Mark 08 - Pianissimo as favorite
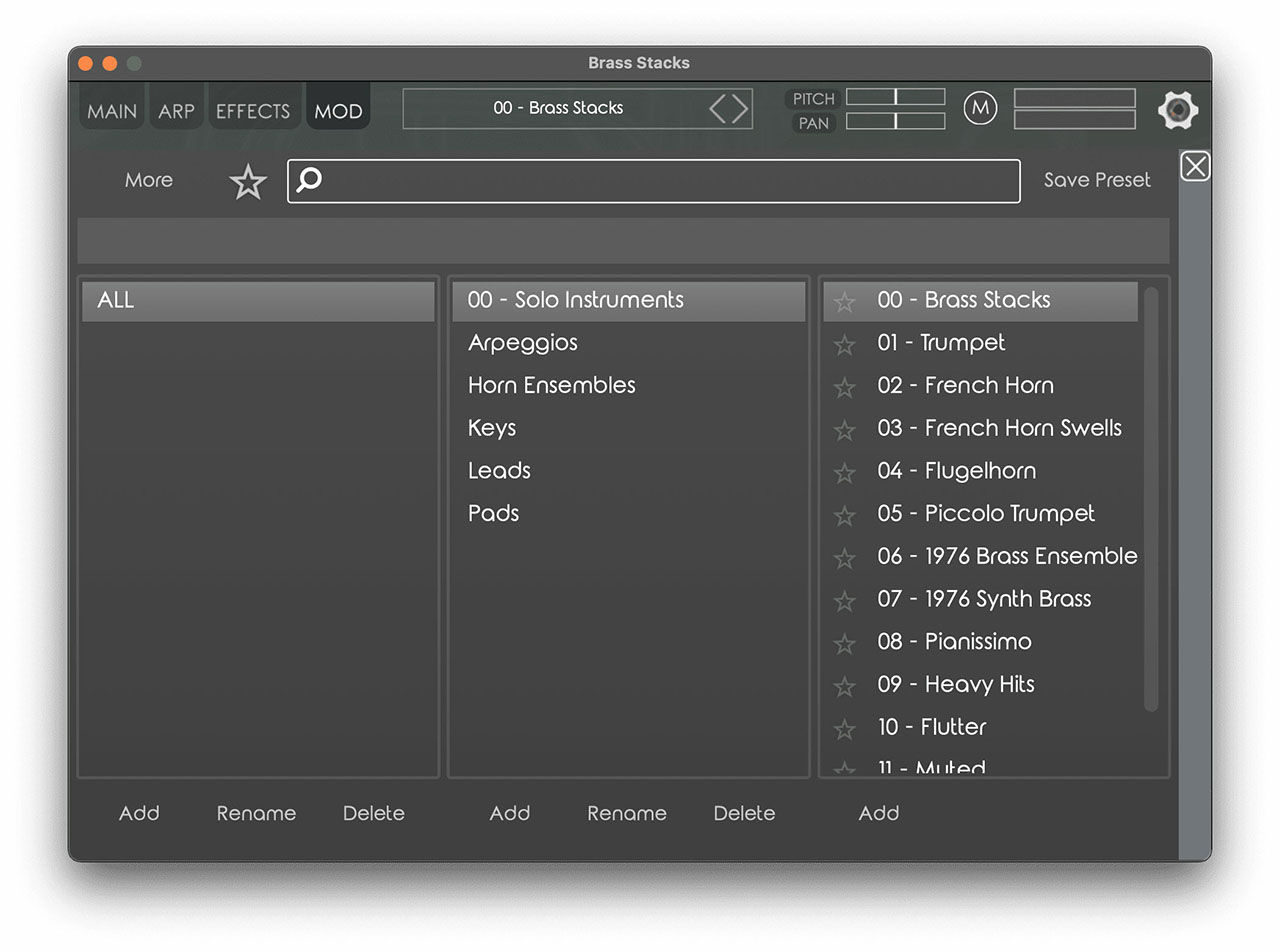 coord(845,644)
